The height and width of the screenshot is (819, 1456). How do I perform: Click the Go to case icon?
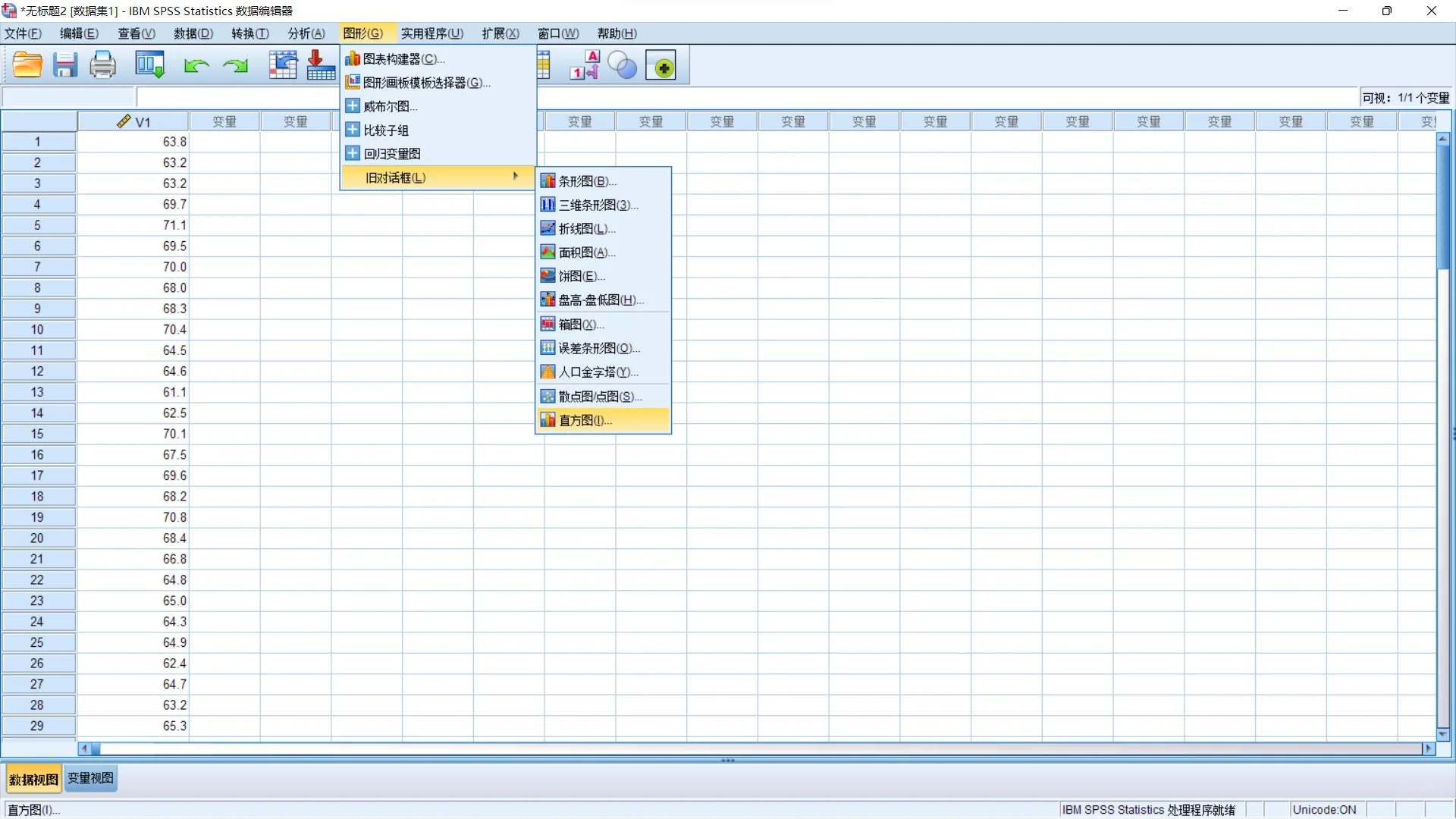(x=283, y=66)
